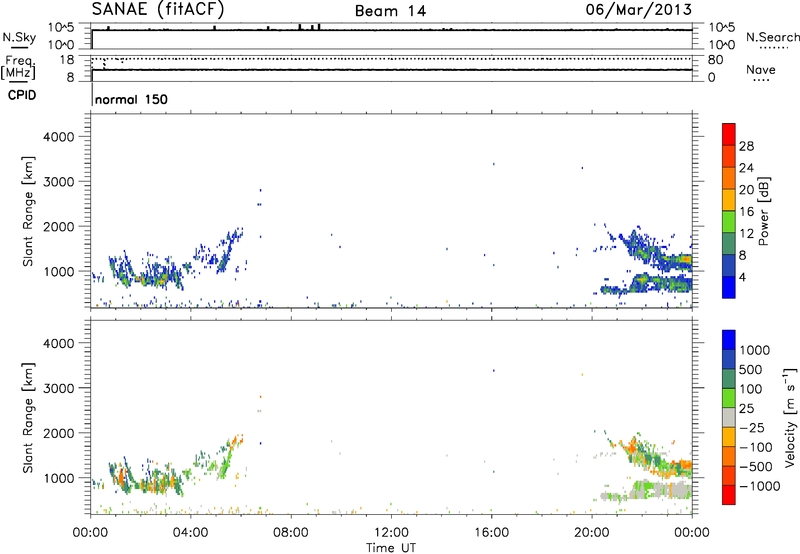Click the frequency axis value 18
The image size is (800, 554).
(x=67, y=60)
